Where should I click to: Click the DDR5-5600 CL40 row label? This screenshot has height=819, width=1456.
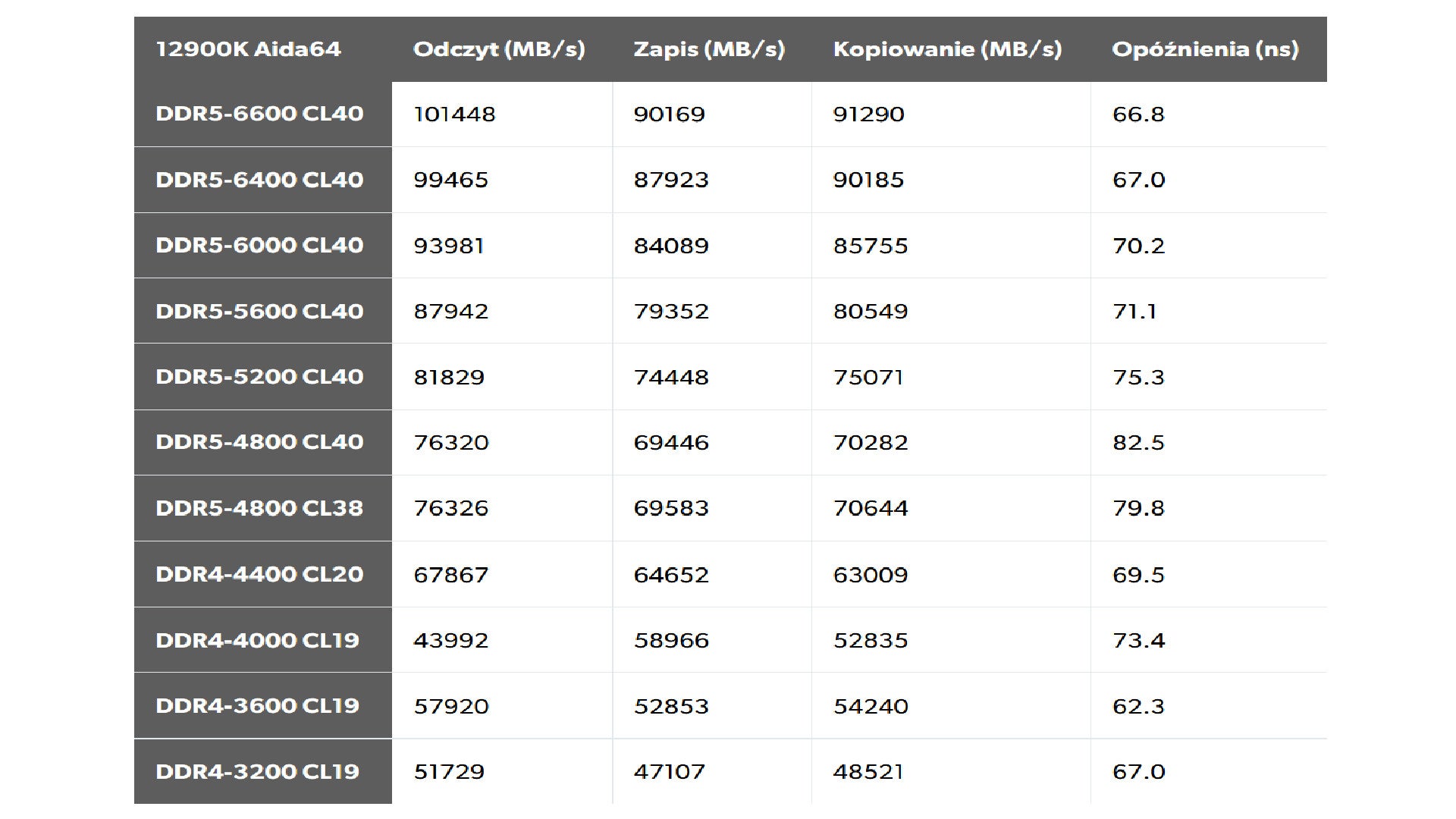[x=259, y=311]
